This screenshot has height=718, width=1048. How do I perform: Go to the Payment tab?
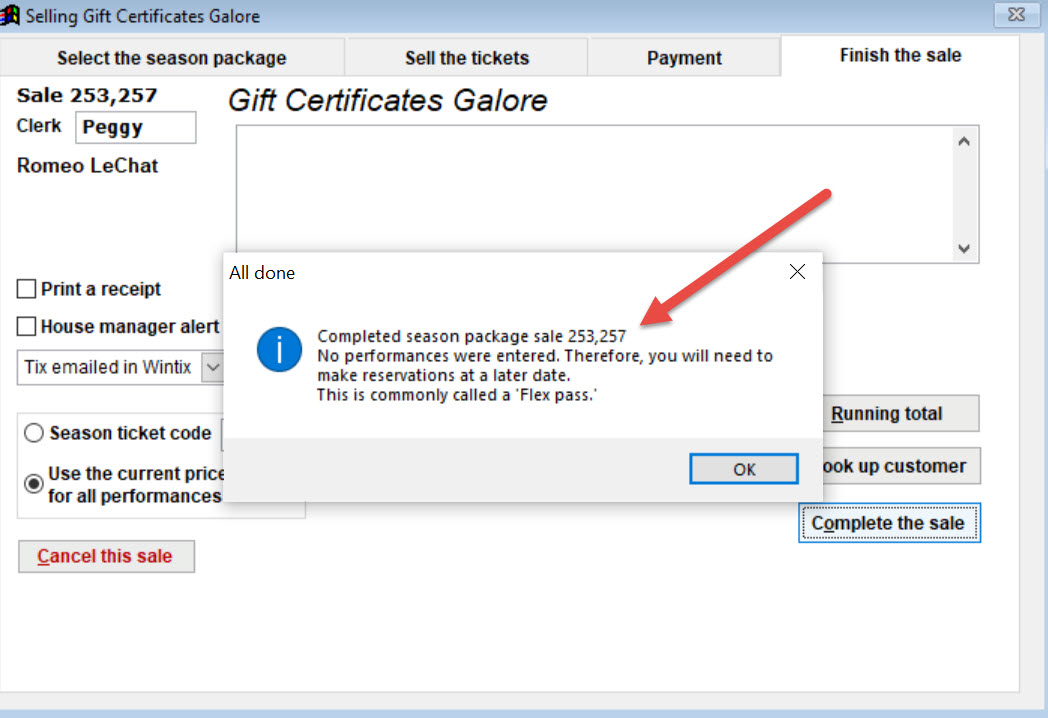[684, 58]
